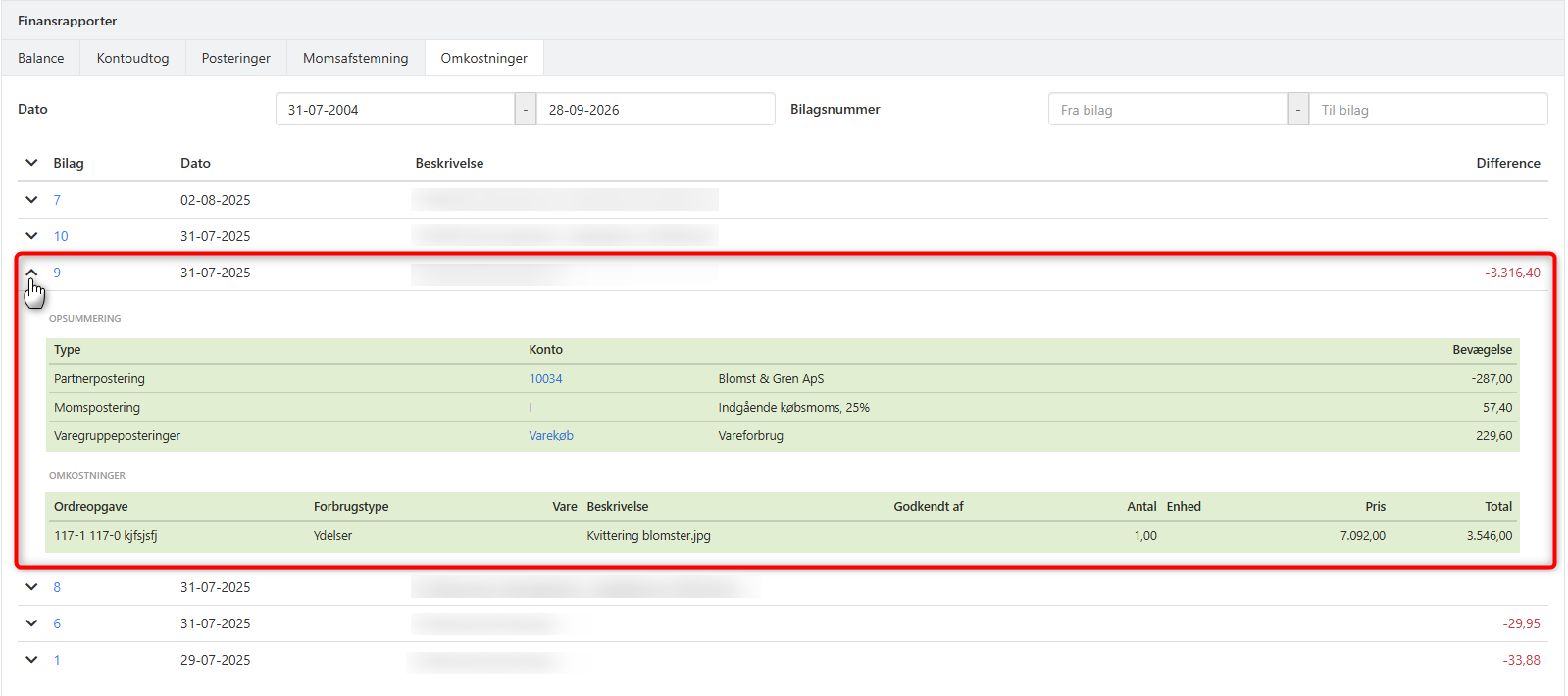Expand row for bilag 8

[31, 587]
